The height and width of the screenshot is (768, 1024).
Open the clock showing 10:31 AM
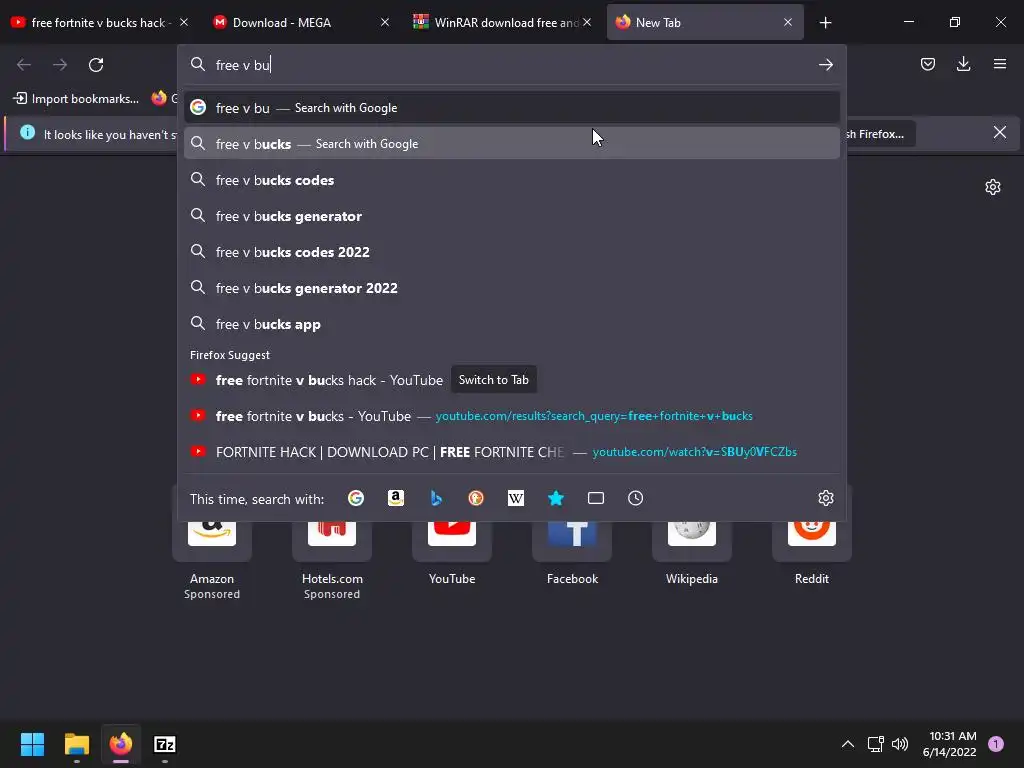click(950, 744)
